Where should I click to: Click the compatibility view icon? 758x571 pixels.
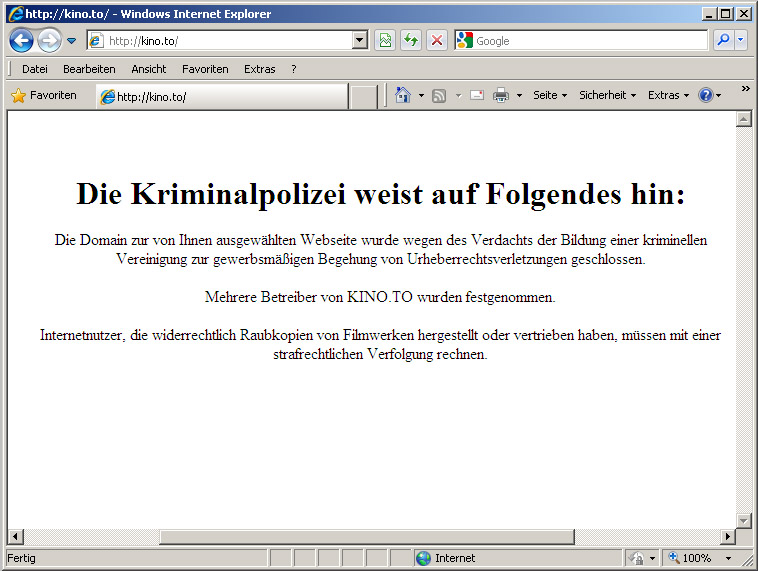pos(385,41)
